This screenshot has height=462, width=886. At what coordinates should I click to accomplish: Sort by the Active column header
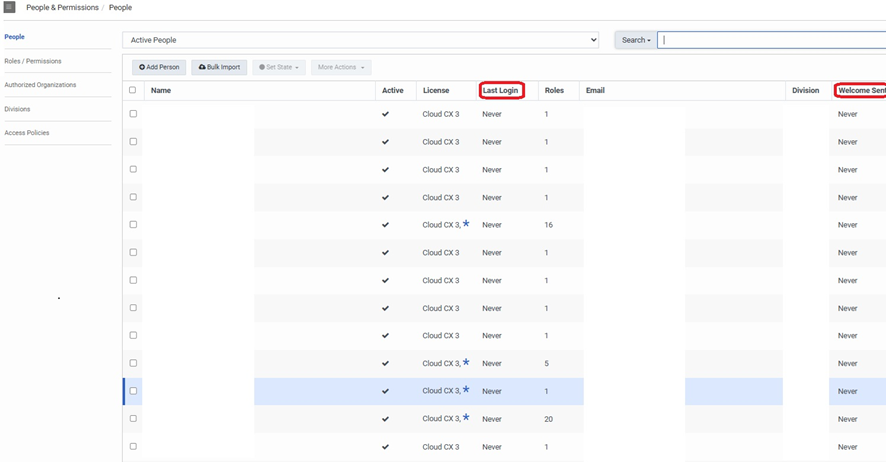393,90
